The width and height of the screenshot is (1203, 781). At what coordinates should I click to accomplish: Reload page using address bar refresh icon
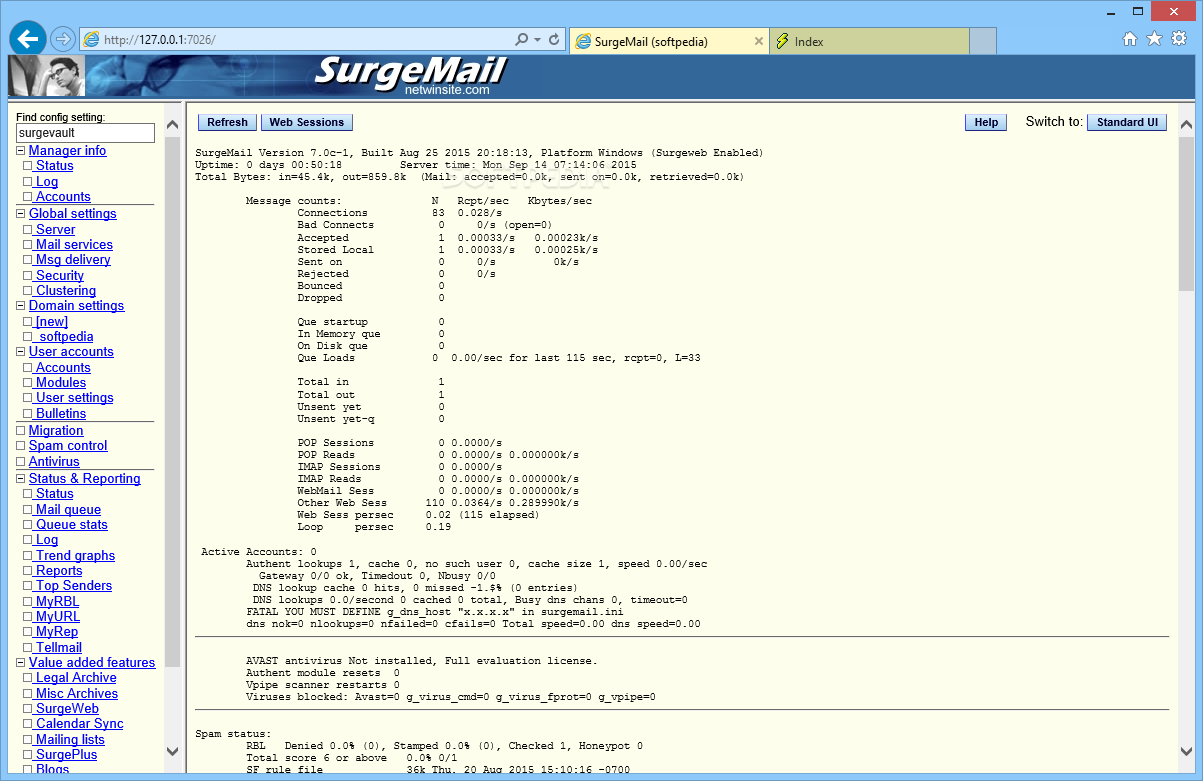[x=554, y=40]
